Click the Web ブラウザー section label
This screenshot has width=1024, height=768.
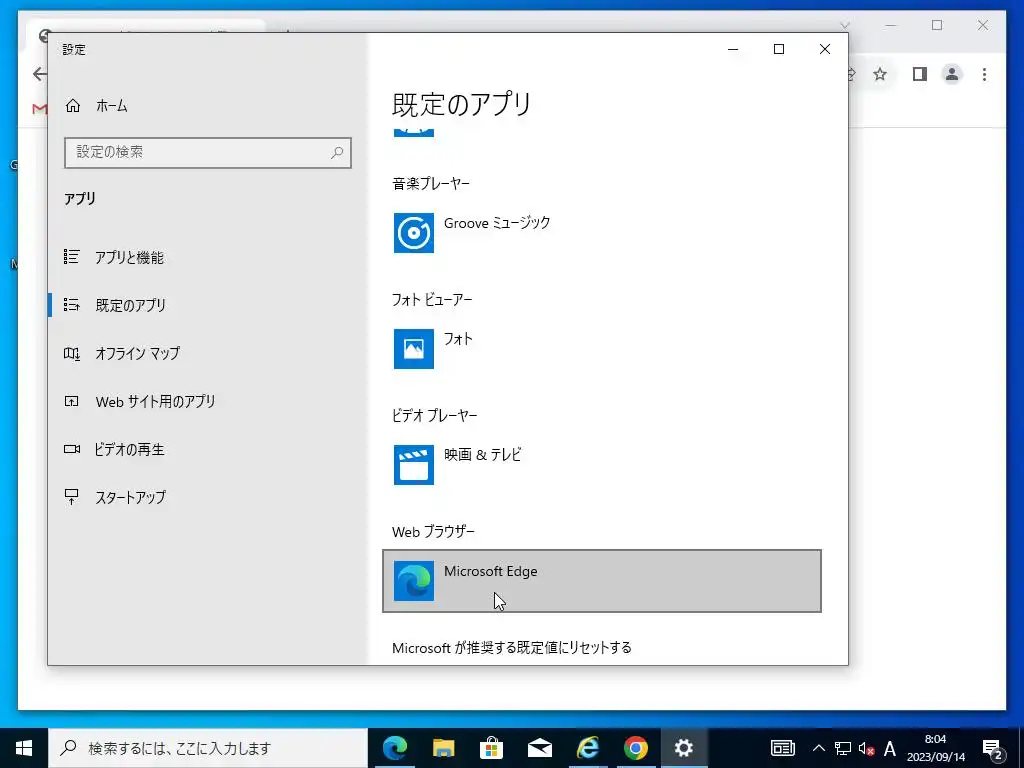[x=434, y=532]
